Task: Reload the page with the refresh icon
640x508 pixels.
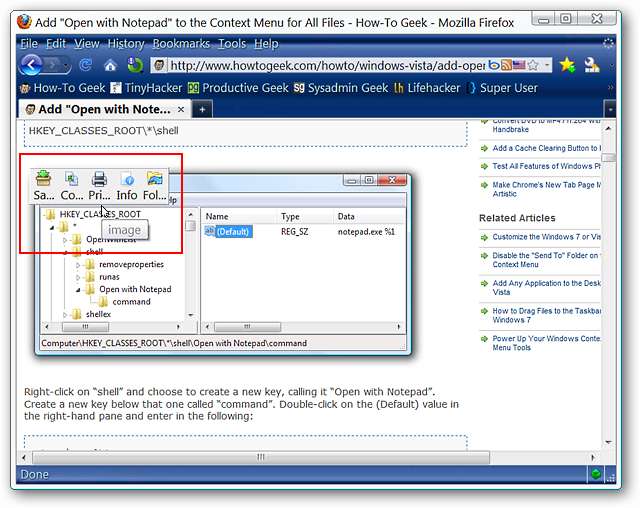Action: 86,65
